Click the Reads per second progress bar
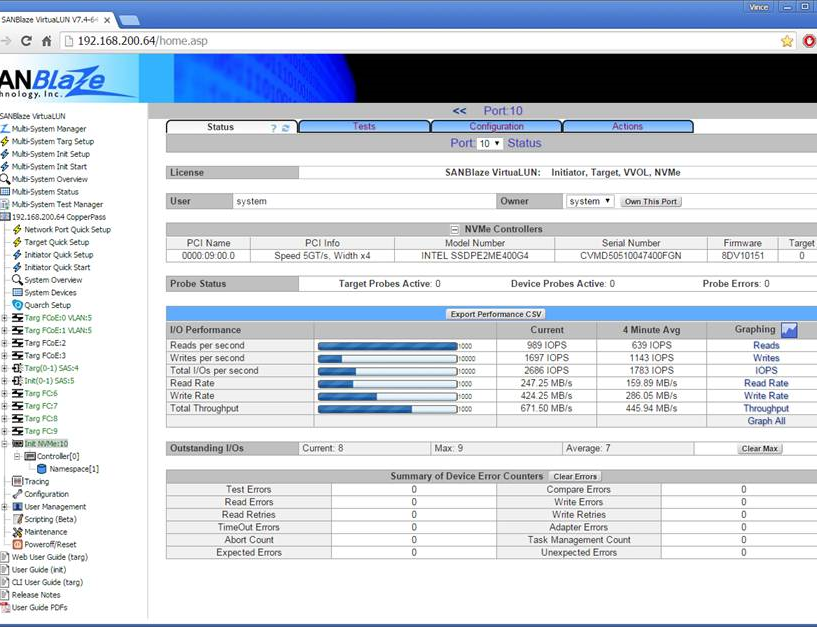 click(x=388, y=346)
